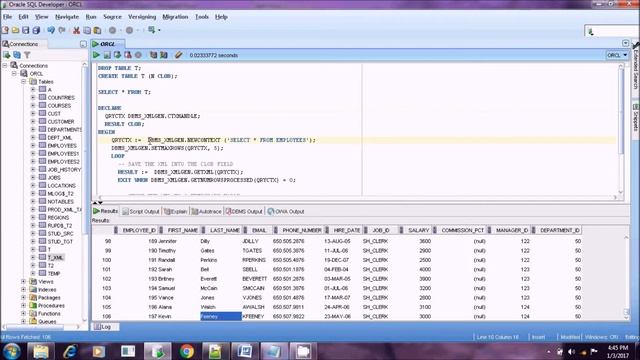Click the search field at top right
The height and width of the screenshot is (360, 640).
click(611, 31)
